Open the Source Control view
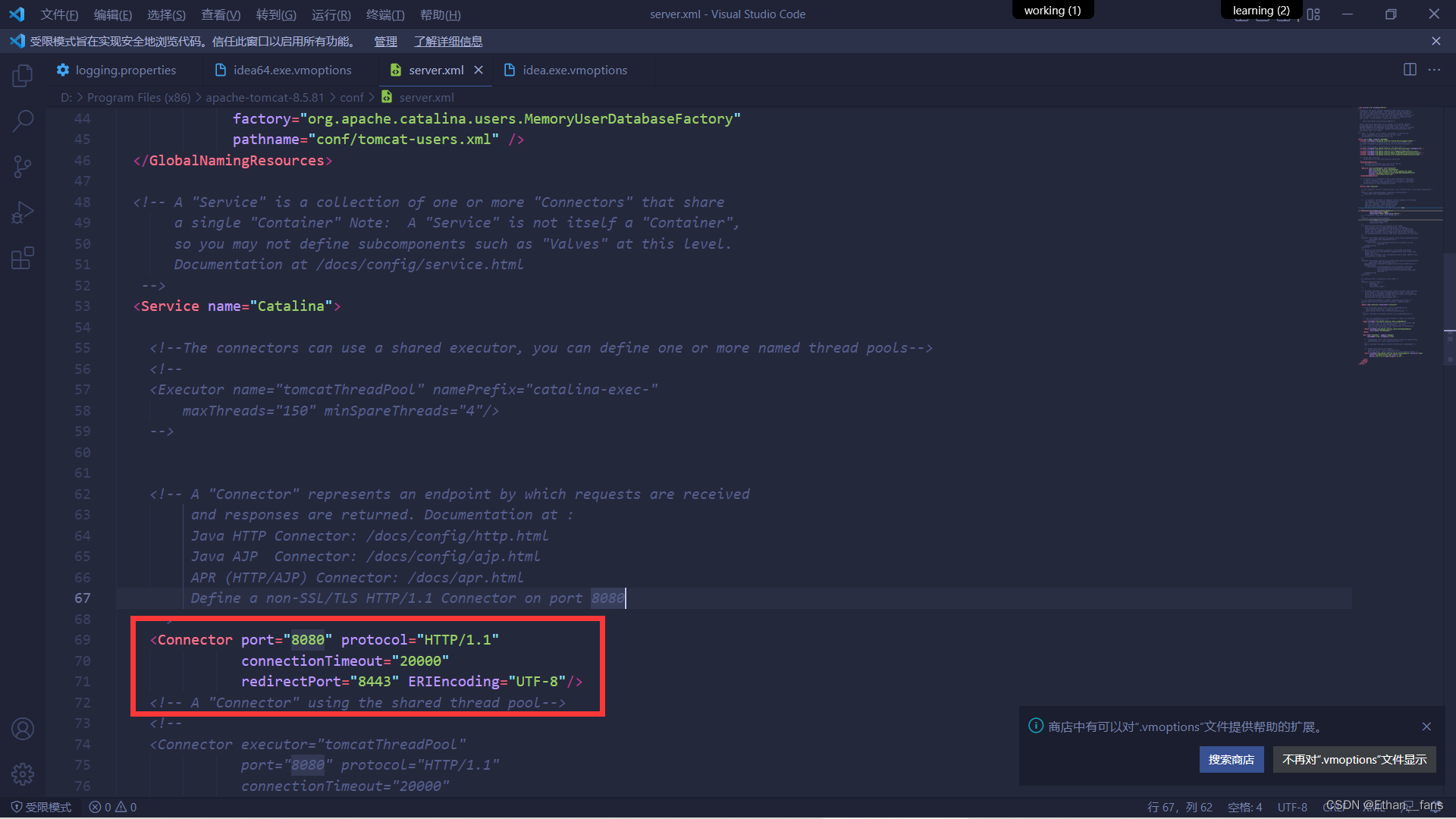1456x819 pixels. (x=23, y=167)
